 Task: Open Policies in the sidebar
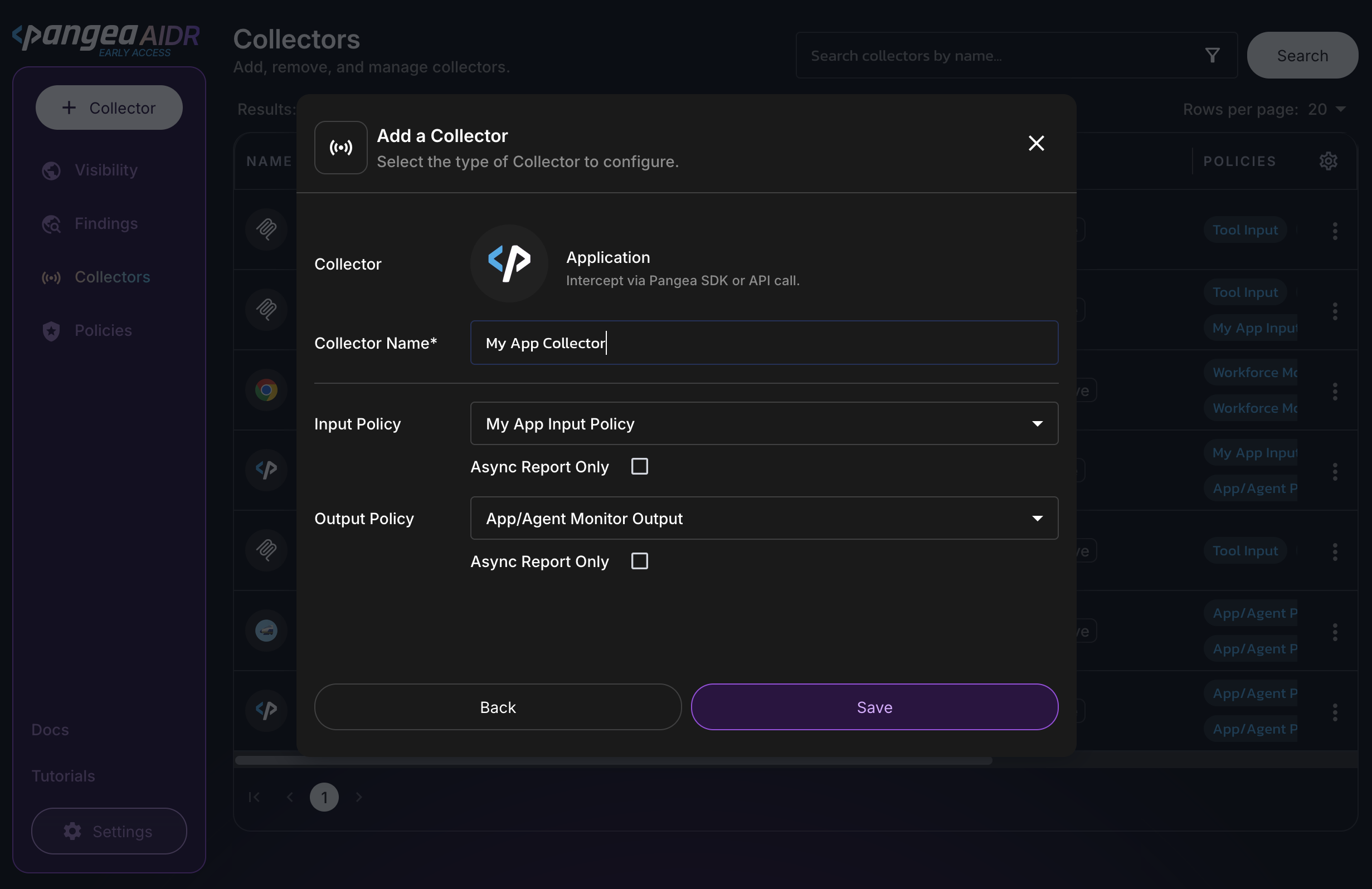[103, 330]
